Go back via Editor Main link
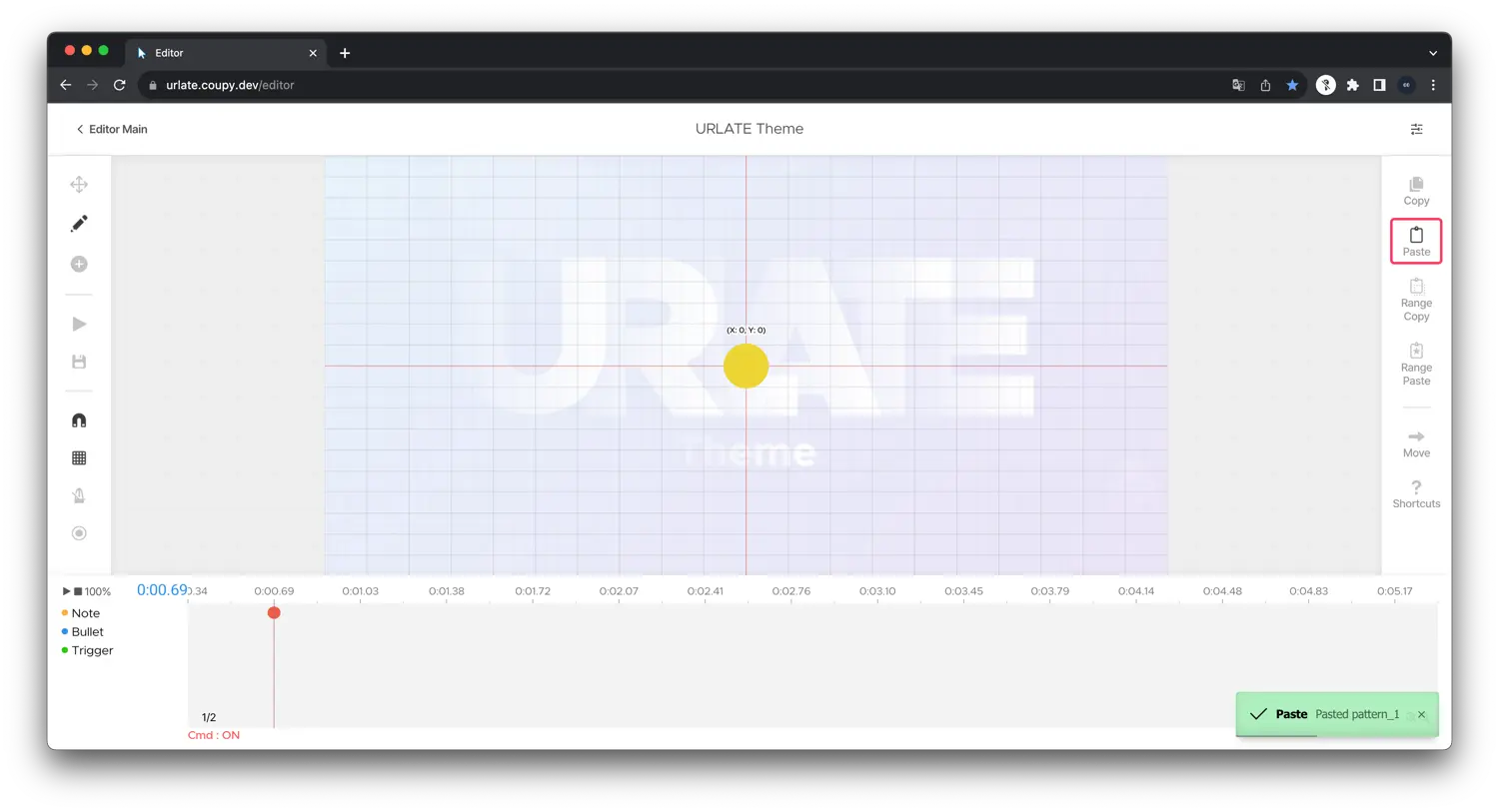This screenshot has height=812, width=1499. point(112,129)
